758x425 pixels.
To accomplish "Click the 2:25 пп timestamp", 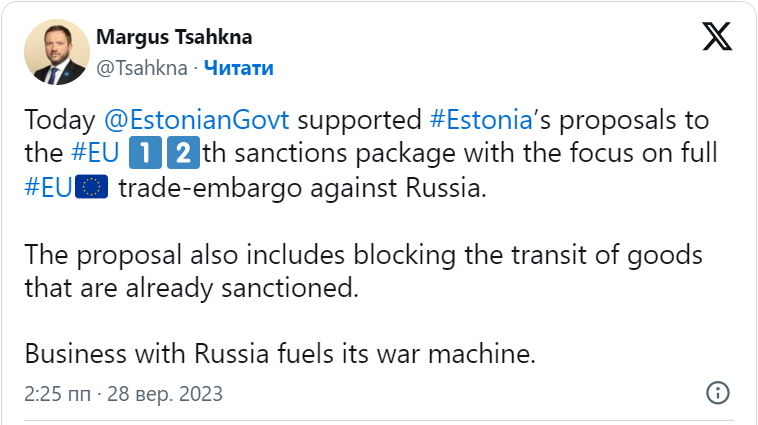I will (x=58, y=394).
